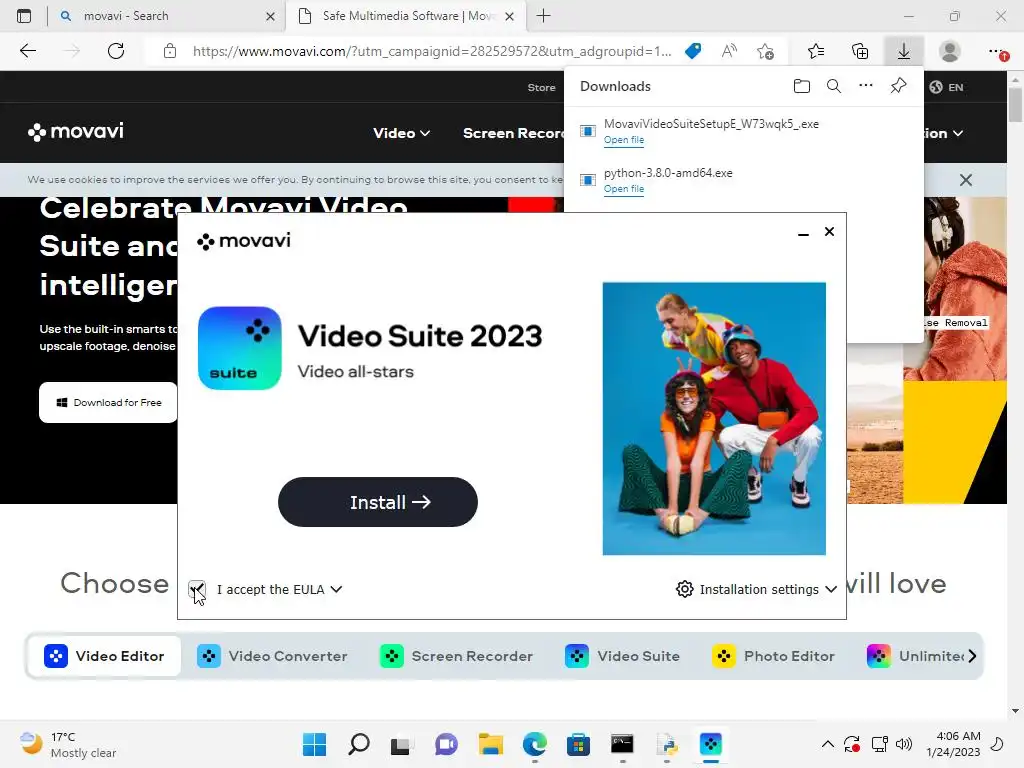
Task: Open Edge settings and more menu
Action: pyautogui.click(x=997, y=51)
